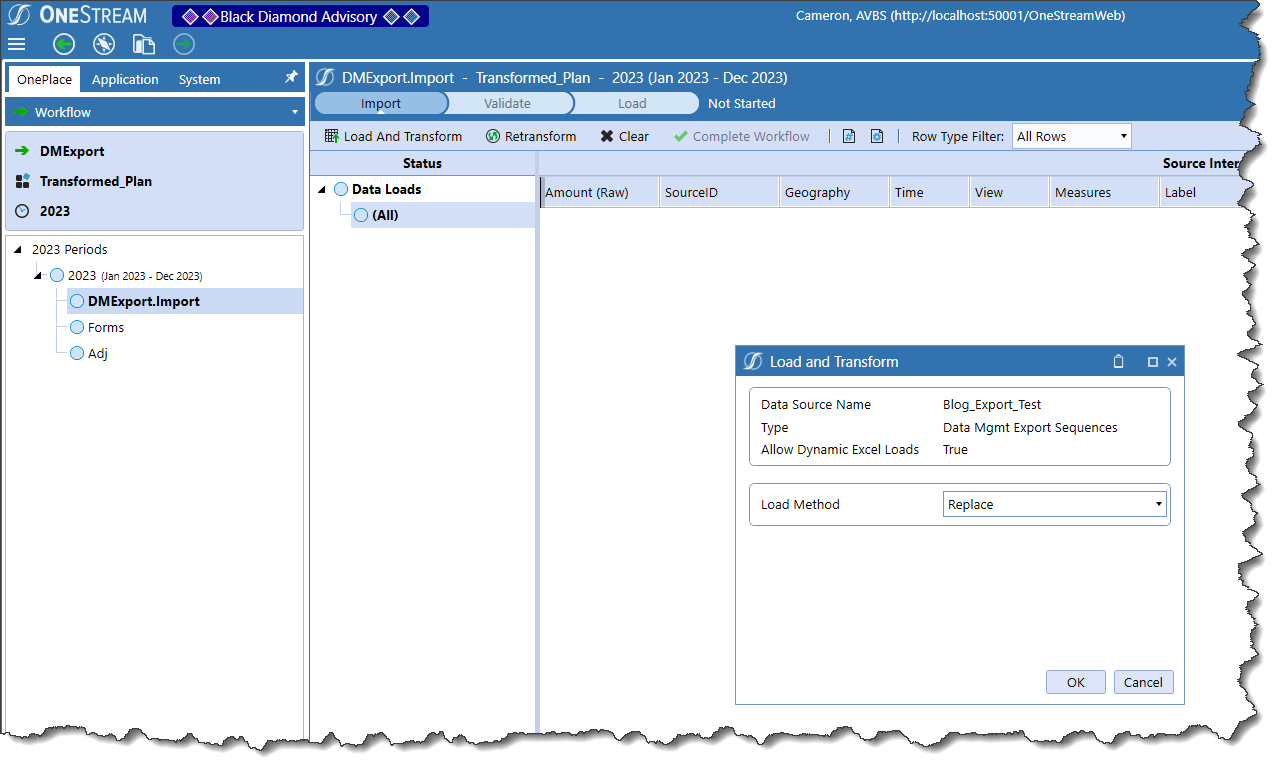Click the Blog_Export_Test data source name
The height and width of the screenshot is (770, 1285).
992,405
